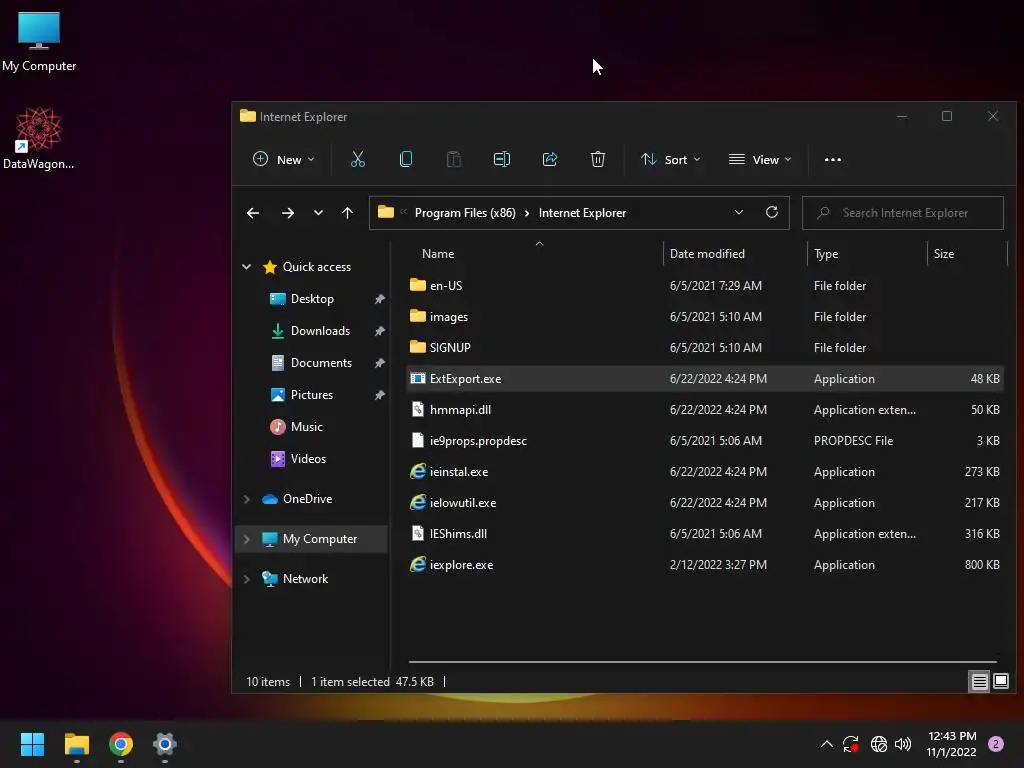
Task: Switch to large thumbnails view icon
Action: pyautogui.click(x=1000, y=682)
